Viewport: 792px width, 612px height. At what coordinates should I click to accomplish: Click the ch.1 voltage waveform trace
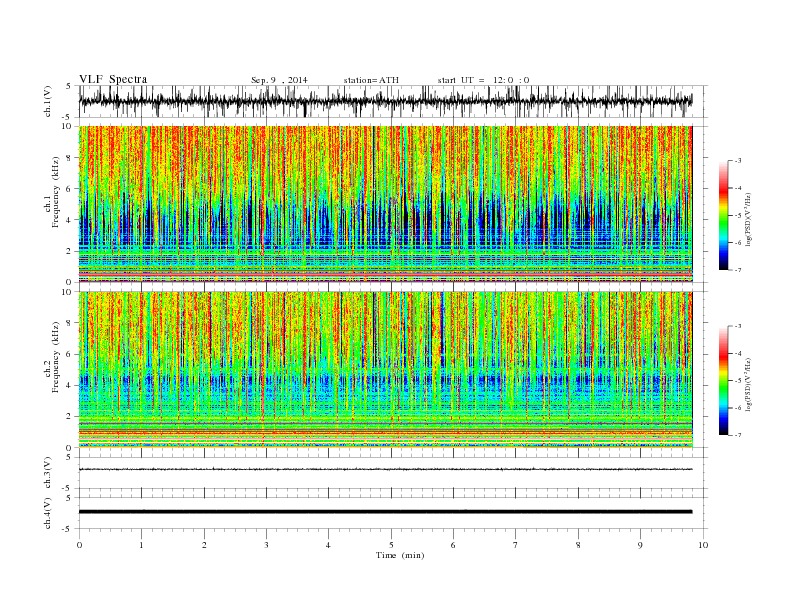(x=385, y=101)
